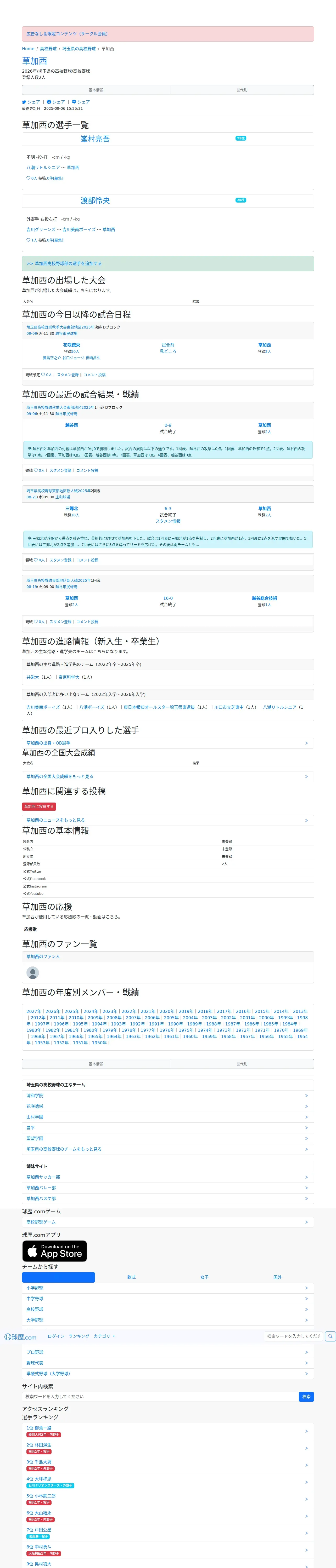Click the 埼玉県の高校野球 breadcrumb link
The height and width of the screenshot is (1568, 336).
(x=79, y=49)
